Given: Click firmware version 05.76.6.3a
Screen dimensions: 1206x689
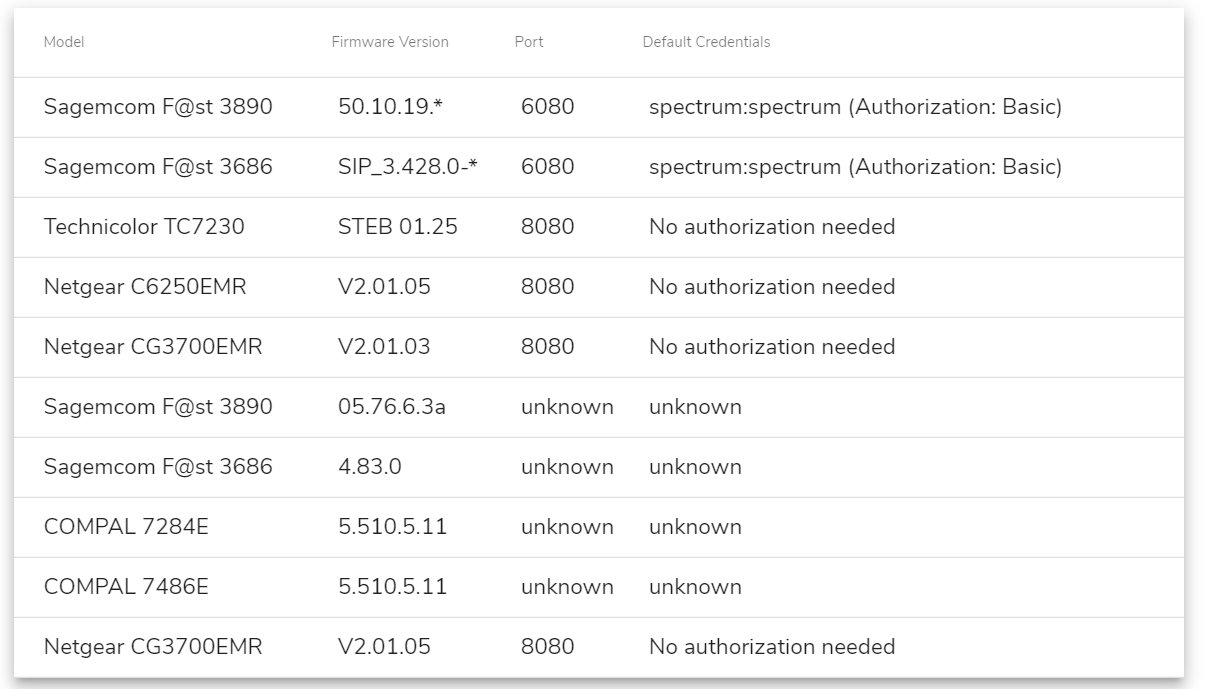Looking at the screenshot, I should [x=391, y=407].
